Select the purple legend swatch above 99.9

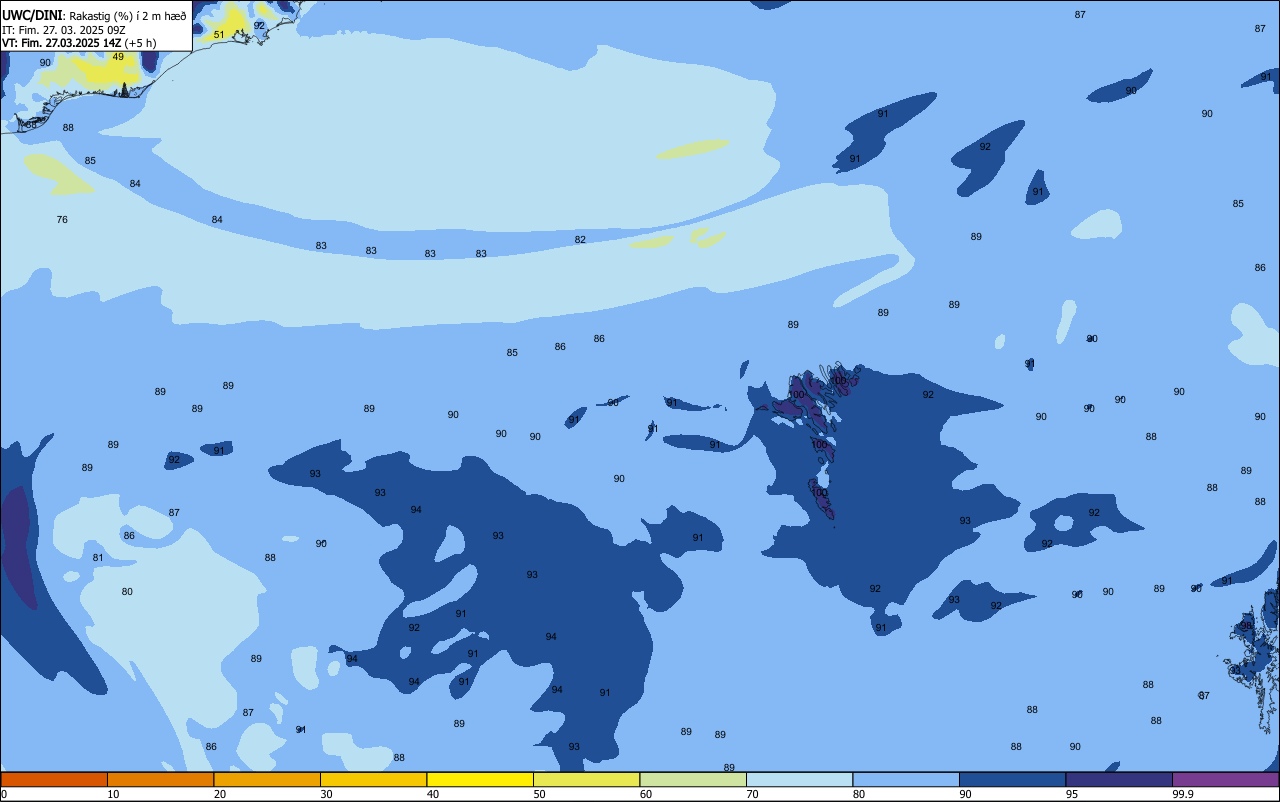[x=1225, y=779]
